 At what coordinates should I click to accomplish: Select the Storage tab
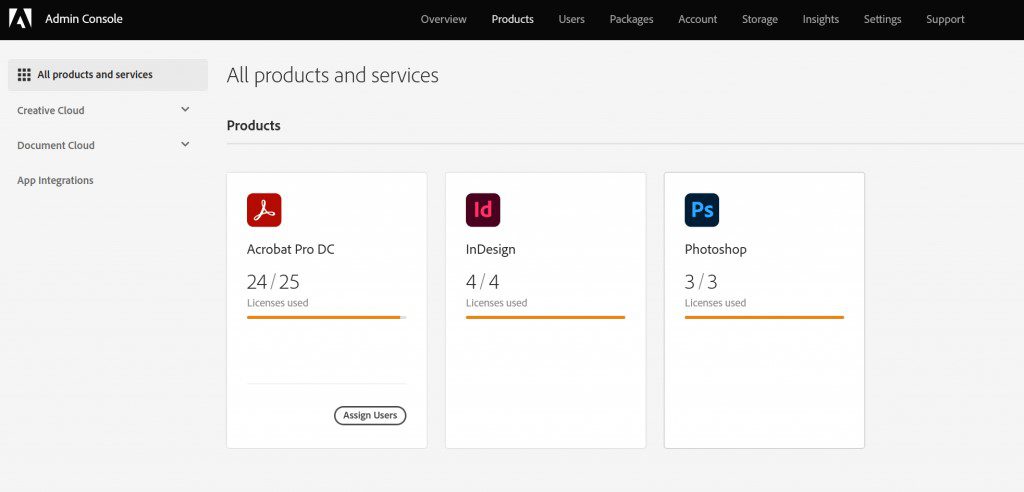(x=759, y=19)
